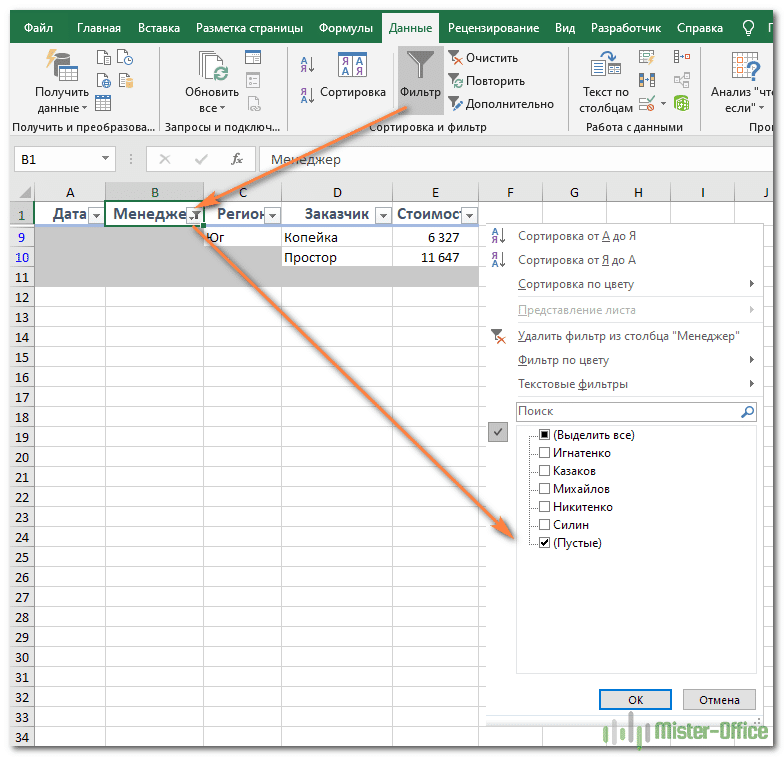Viewport: 784px width, 757px height.
Task: Toggle the (Выделить все) checkbox
Action: [x=544, y=435]
